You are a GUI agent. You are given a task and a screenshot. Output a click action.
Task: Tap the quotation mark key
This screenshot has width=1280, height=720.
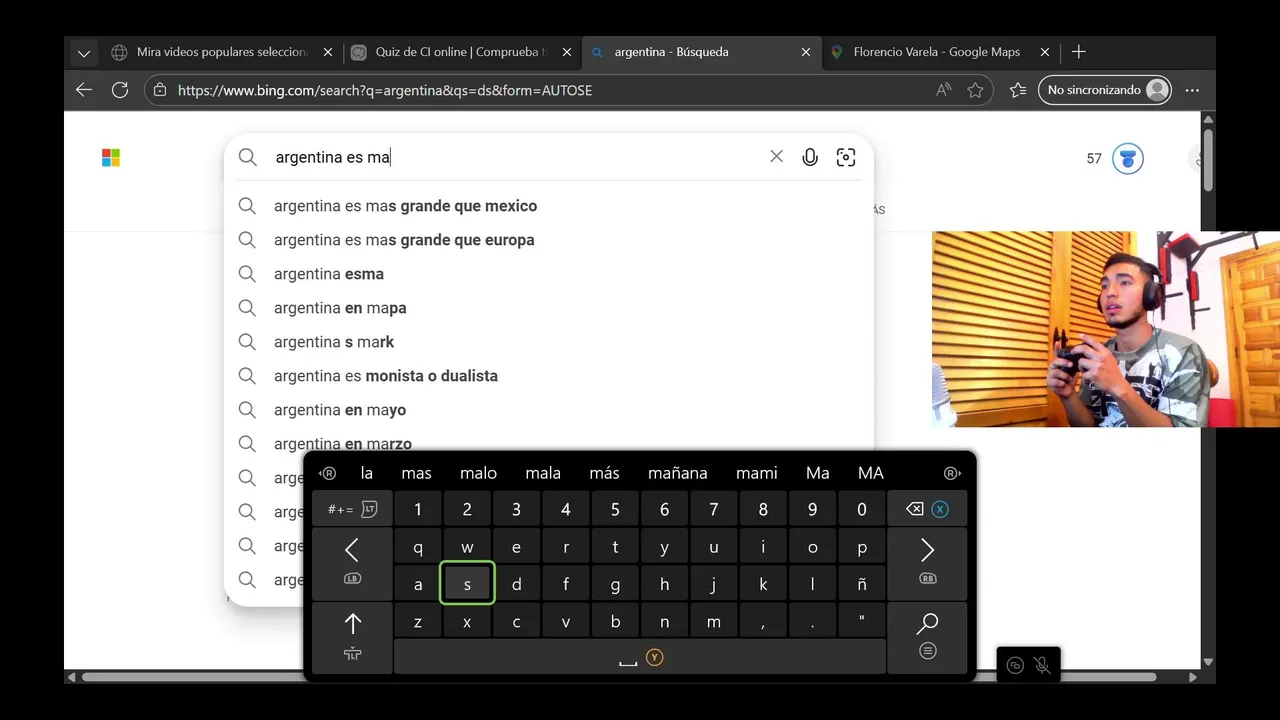click(x=862, y=621)
